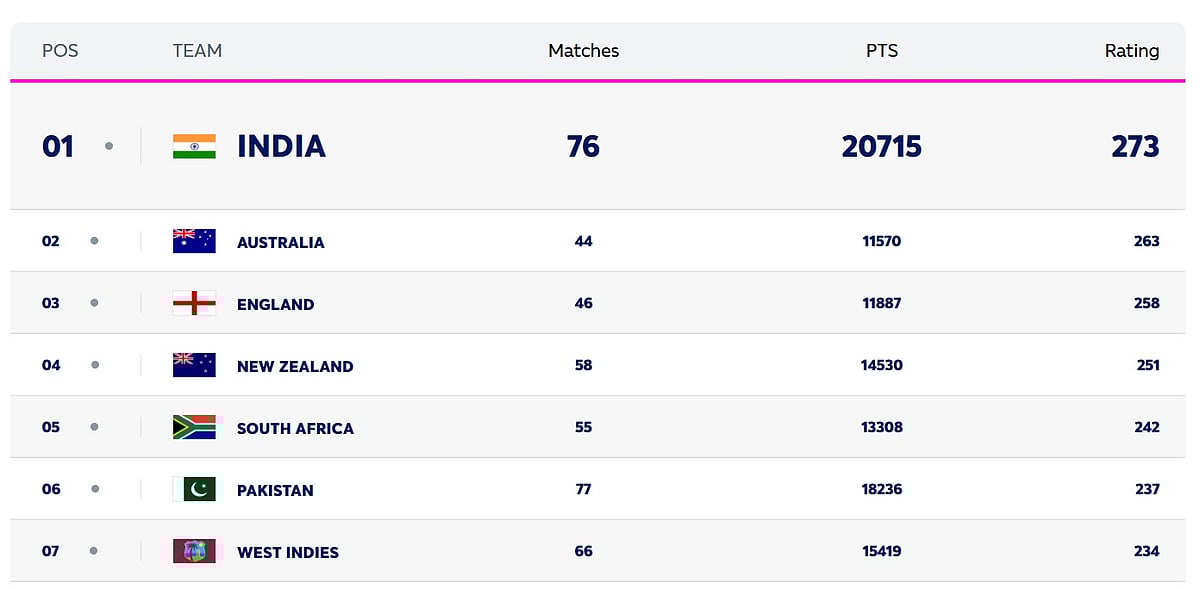Click England's 258 rating value

(1146, 303)
